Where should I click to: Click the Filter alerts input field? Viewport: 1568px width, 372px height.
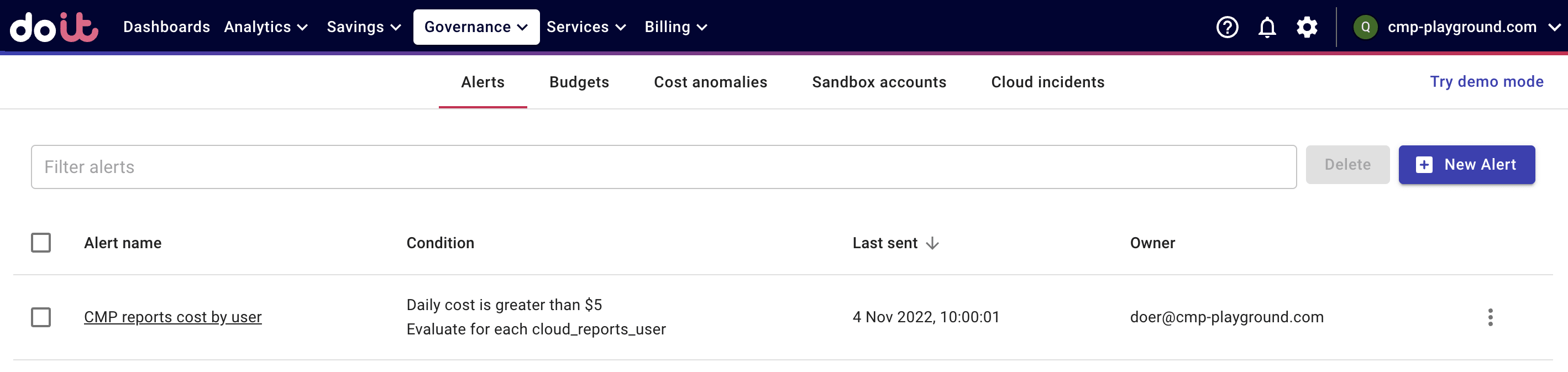663,167
